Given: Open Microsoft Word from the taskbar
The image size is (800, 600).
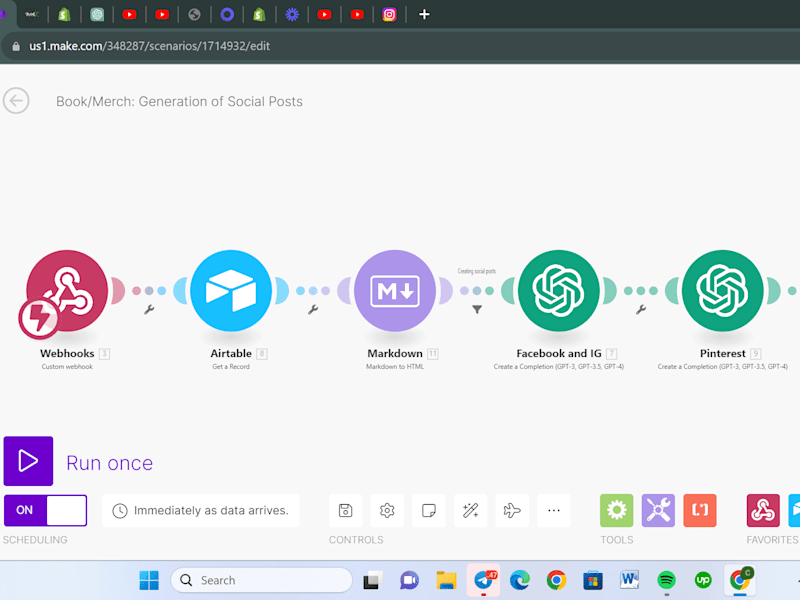Looking at the screenshot, I should click(630, 580).
